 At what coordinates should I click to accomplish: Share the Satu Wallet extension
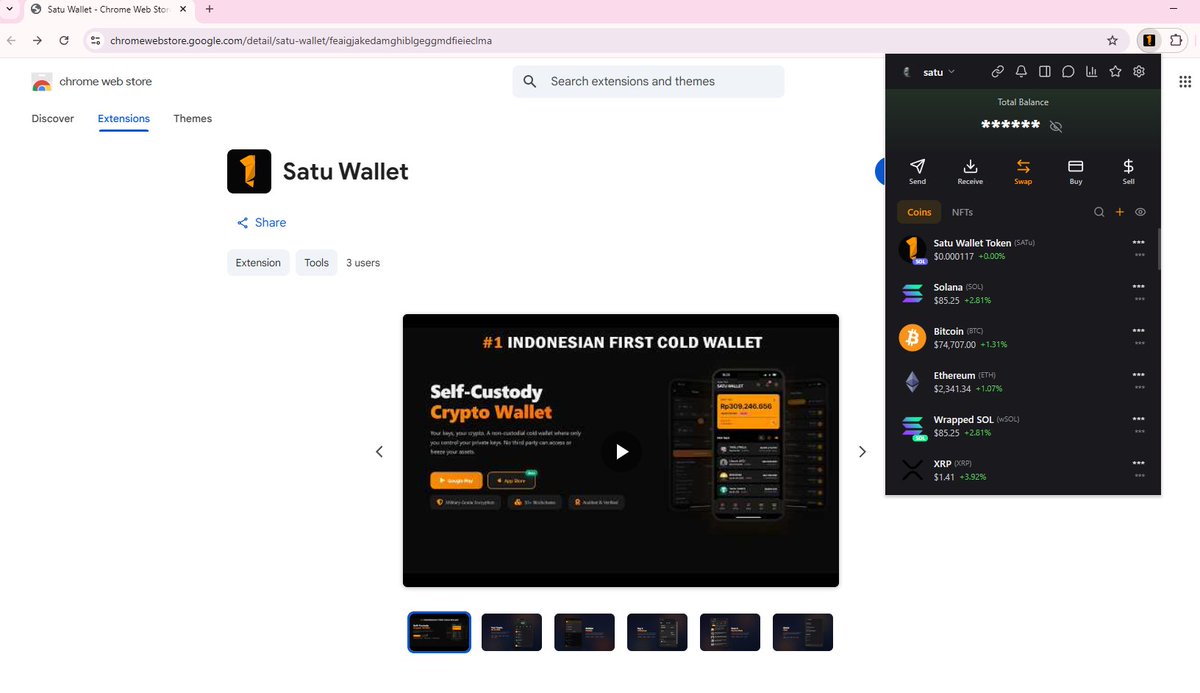(x=261, y=222)
